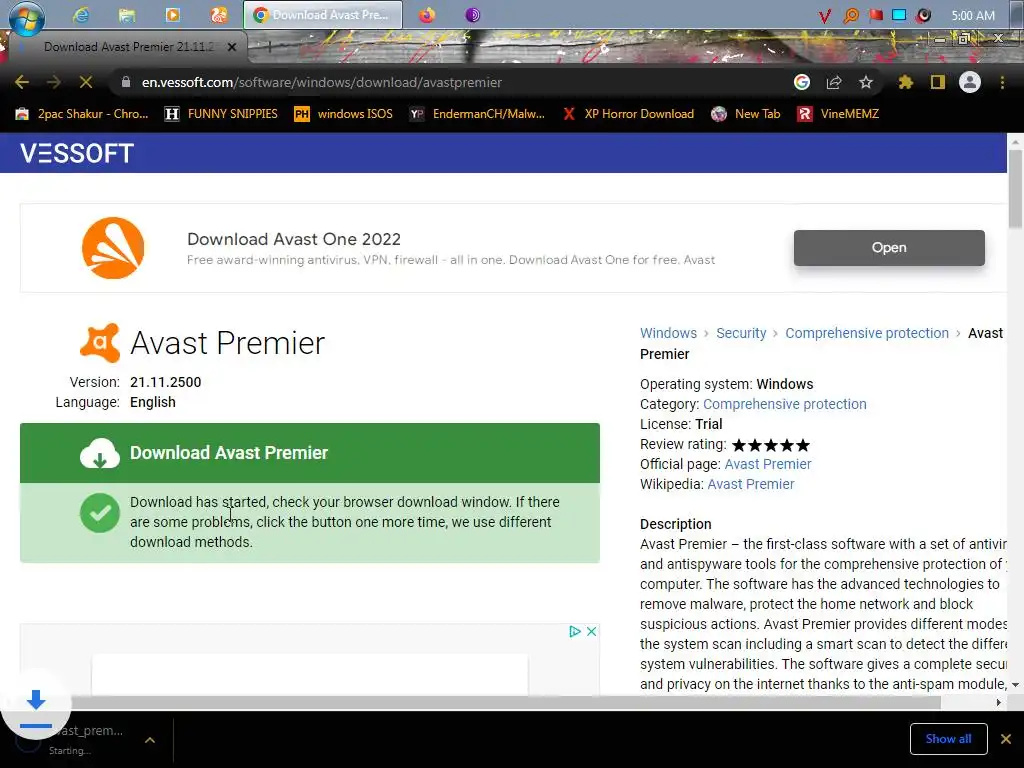1024x768 pixels.
Task: Launch Internet Explorer from the taskbar
Action: coord(81,14)
